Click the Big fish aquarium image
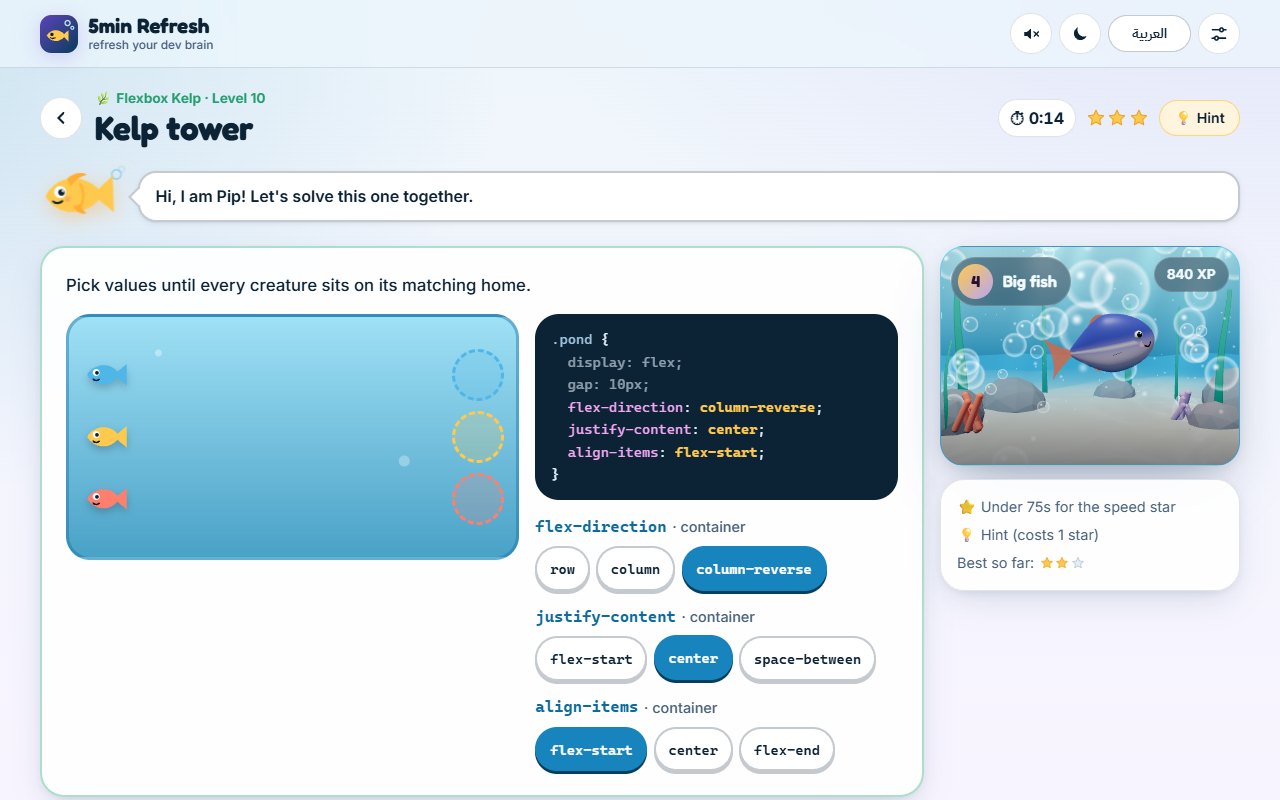 (1090, 356)
